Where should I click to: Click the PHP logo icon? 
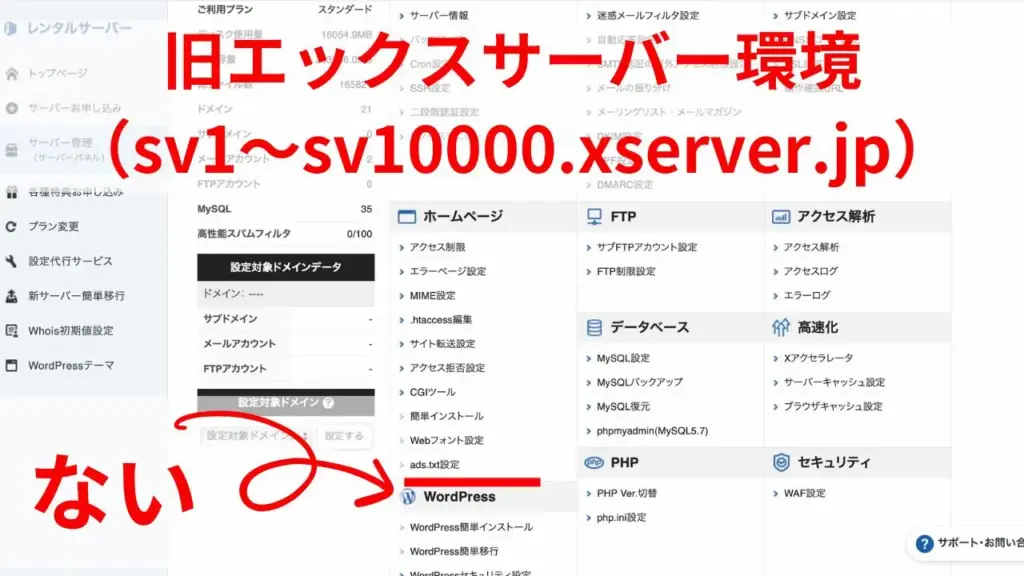(x=594, y=462)
